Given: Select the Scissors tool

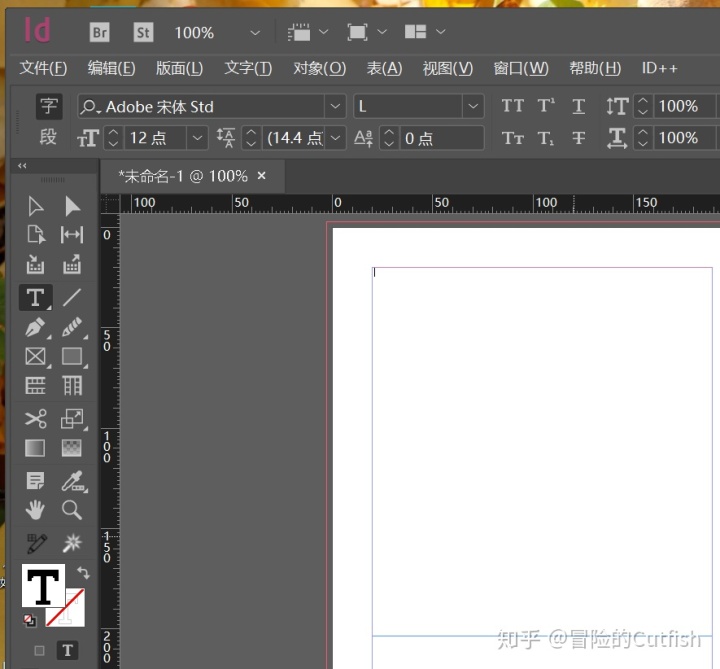Looking at the screenshot, I should tap(36, 419).
